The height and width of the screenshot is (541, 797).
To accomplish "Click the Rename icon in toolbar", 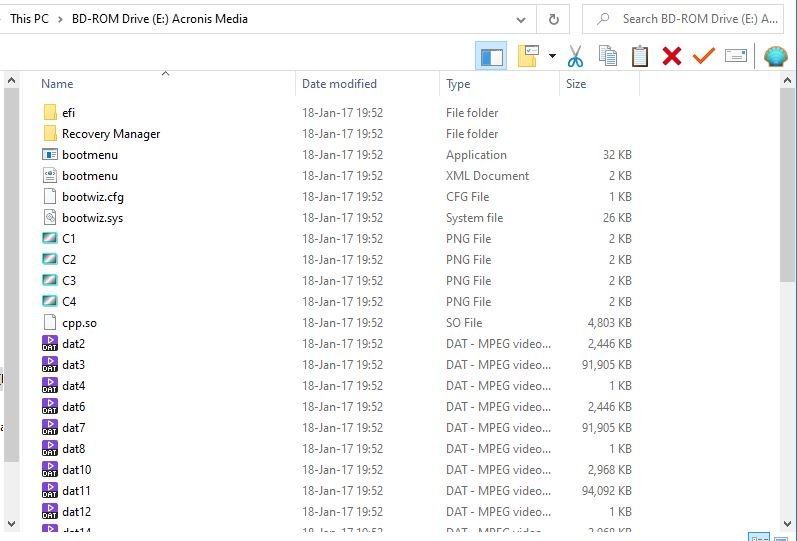I will [735, 55].
